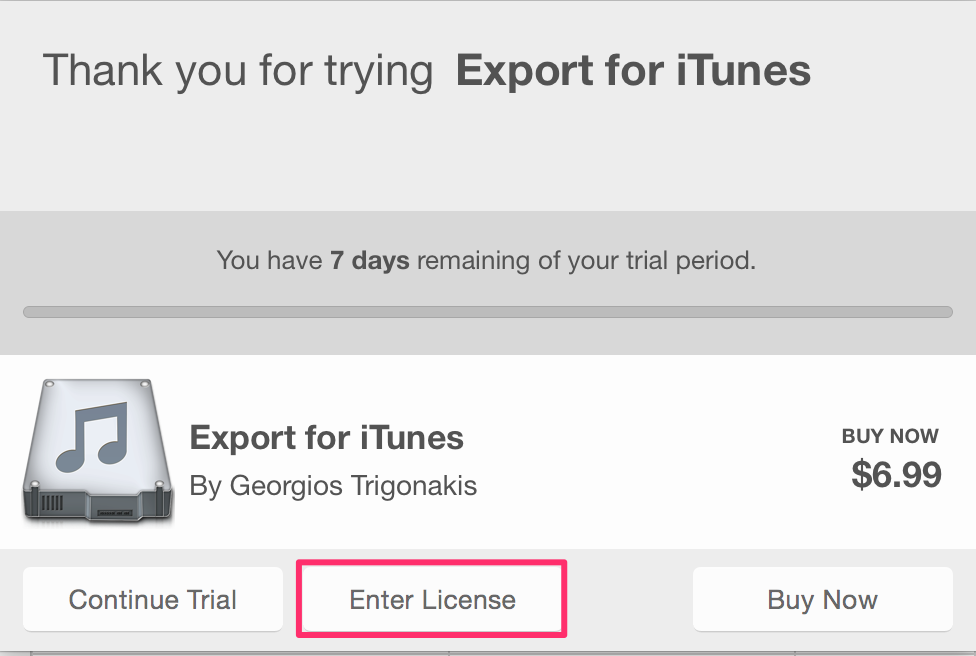Click the vent grille on the drive icon

[x=52, y=502]
